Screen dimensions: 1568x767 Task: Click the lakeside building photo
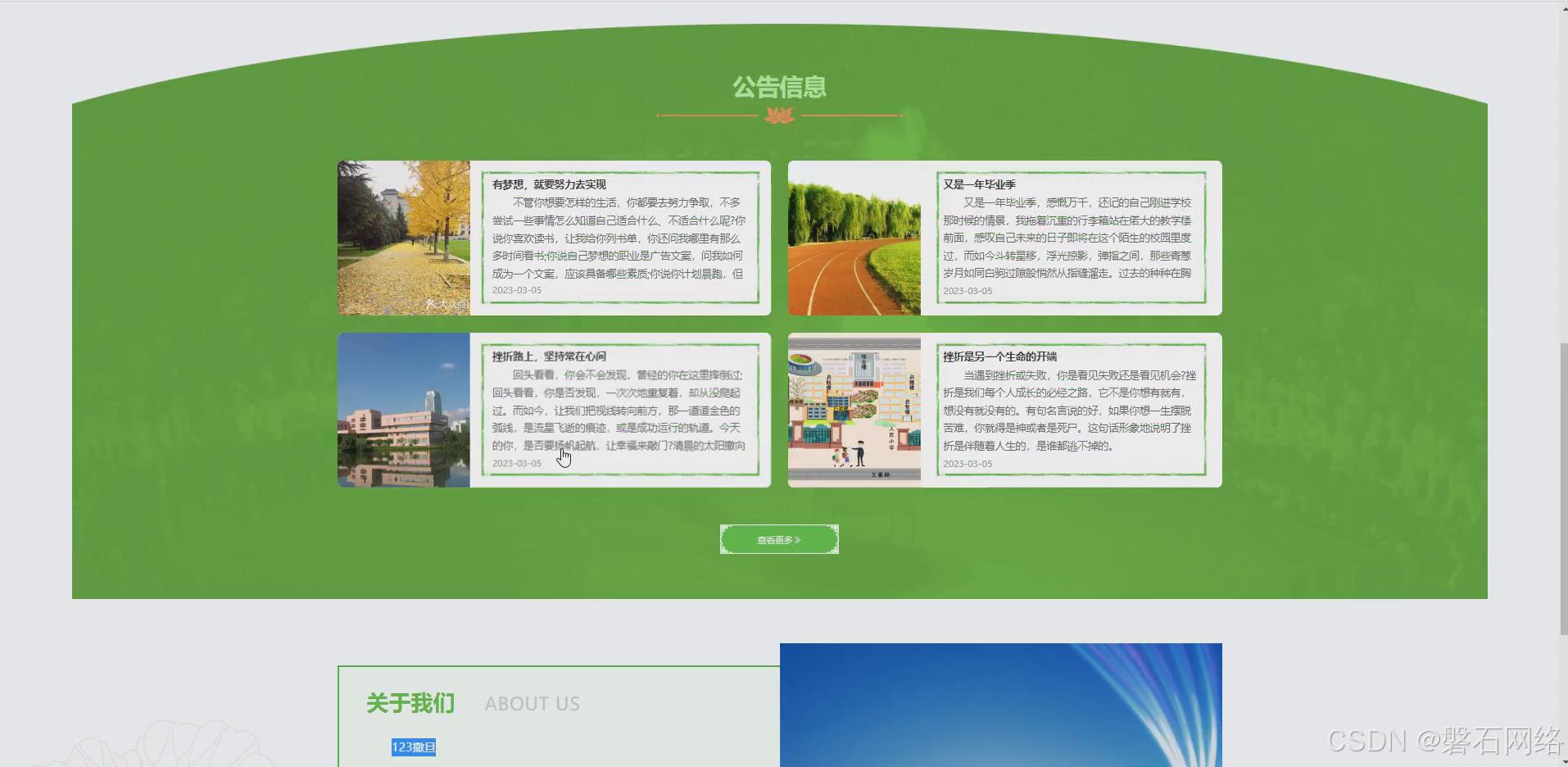coord(403,409)
